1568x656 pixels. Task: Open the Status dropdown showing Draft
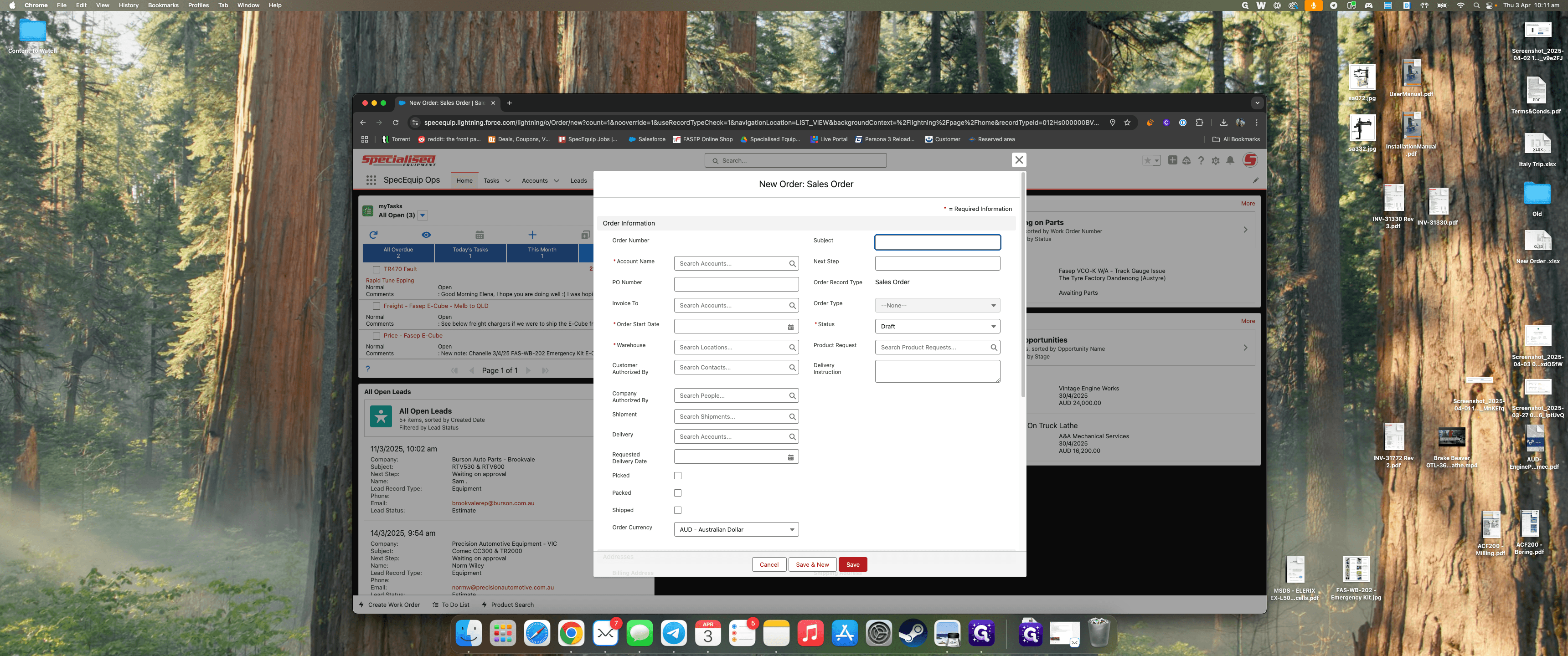(x=938, y=326)
